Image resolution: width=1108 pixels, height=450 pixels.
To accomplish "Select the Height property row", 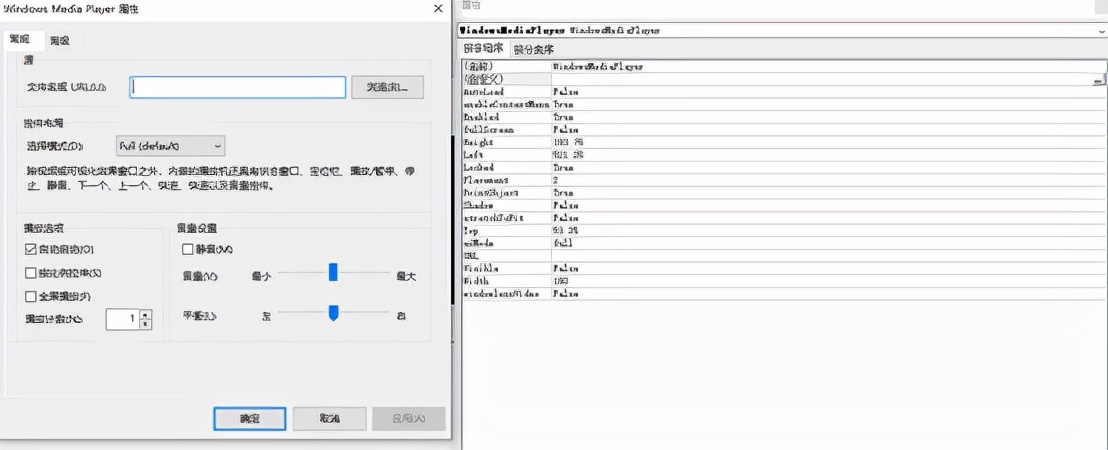I will click(783, 142).
